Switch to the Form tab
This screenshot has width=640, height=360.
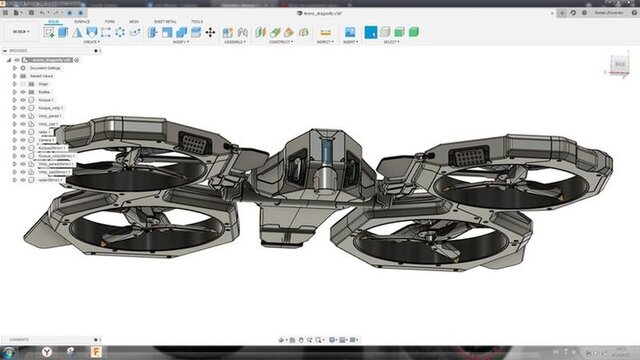click(x=110, y=21)
